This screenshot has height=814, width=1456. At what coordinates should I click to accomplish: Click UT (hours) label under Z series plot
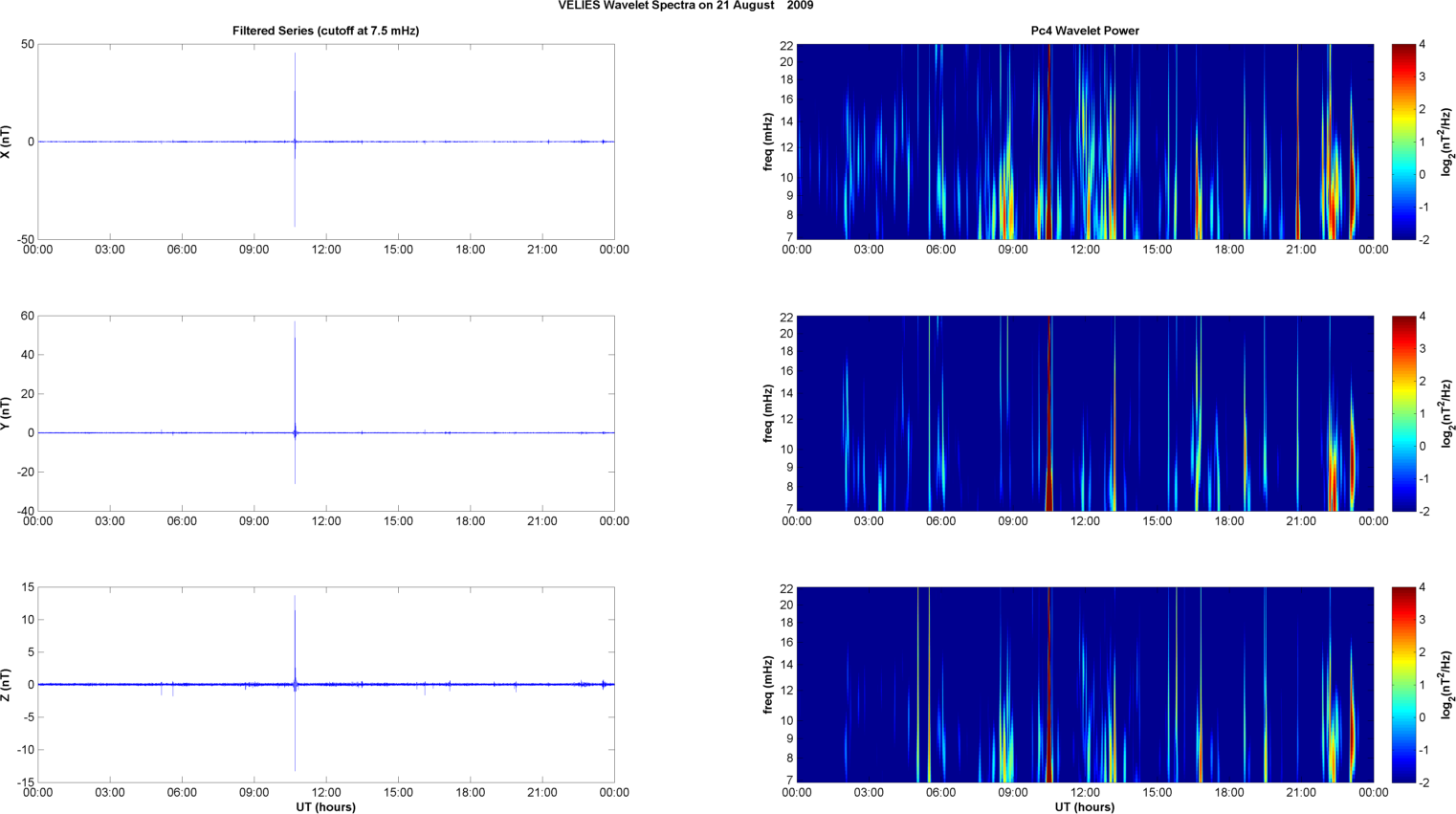[x=325, y=807]
